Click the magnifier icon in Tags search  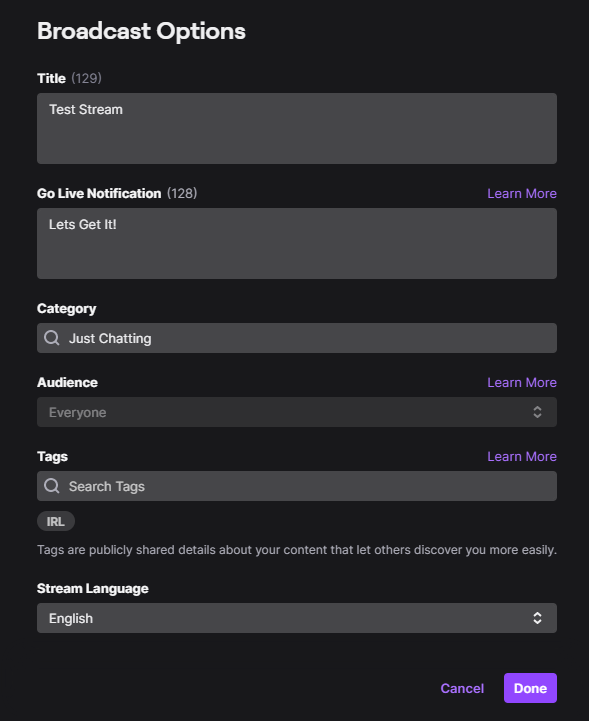pyautogui.click(x=51, y=486)
